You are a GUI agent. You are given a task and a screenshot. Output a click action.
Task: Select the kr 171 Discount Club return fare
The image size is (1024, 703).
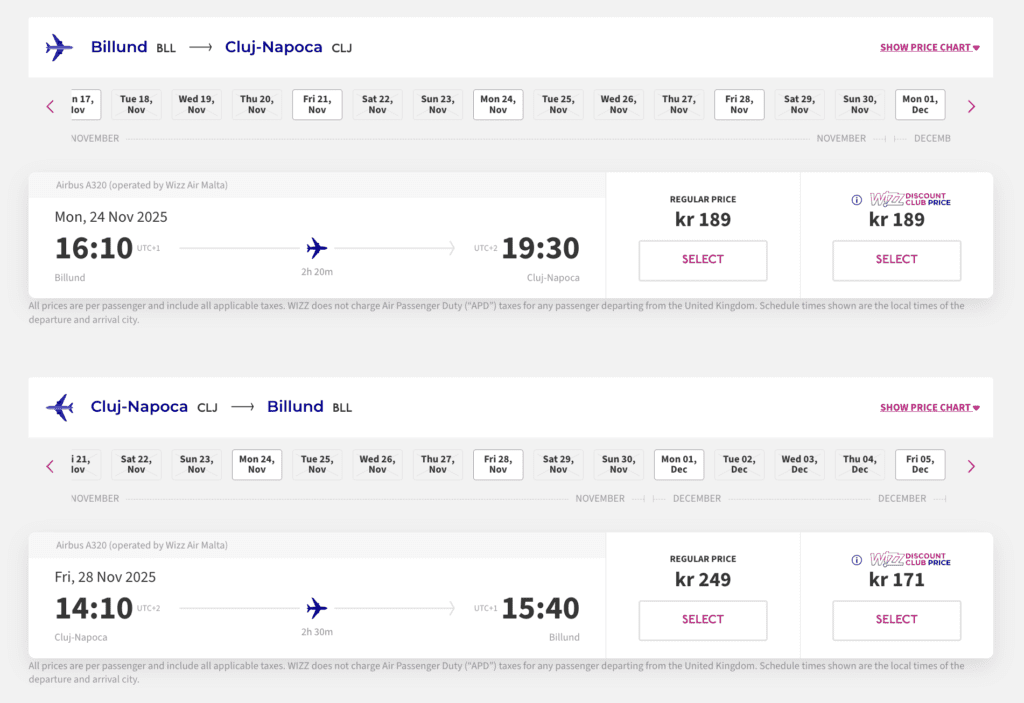[x=896, y=620]
